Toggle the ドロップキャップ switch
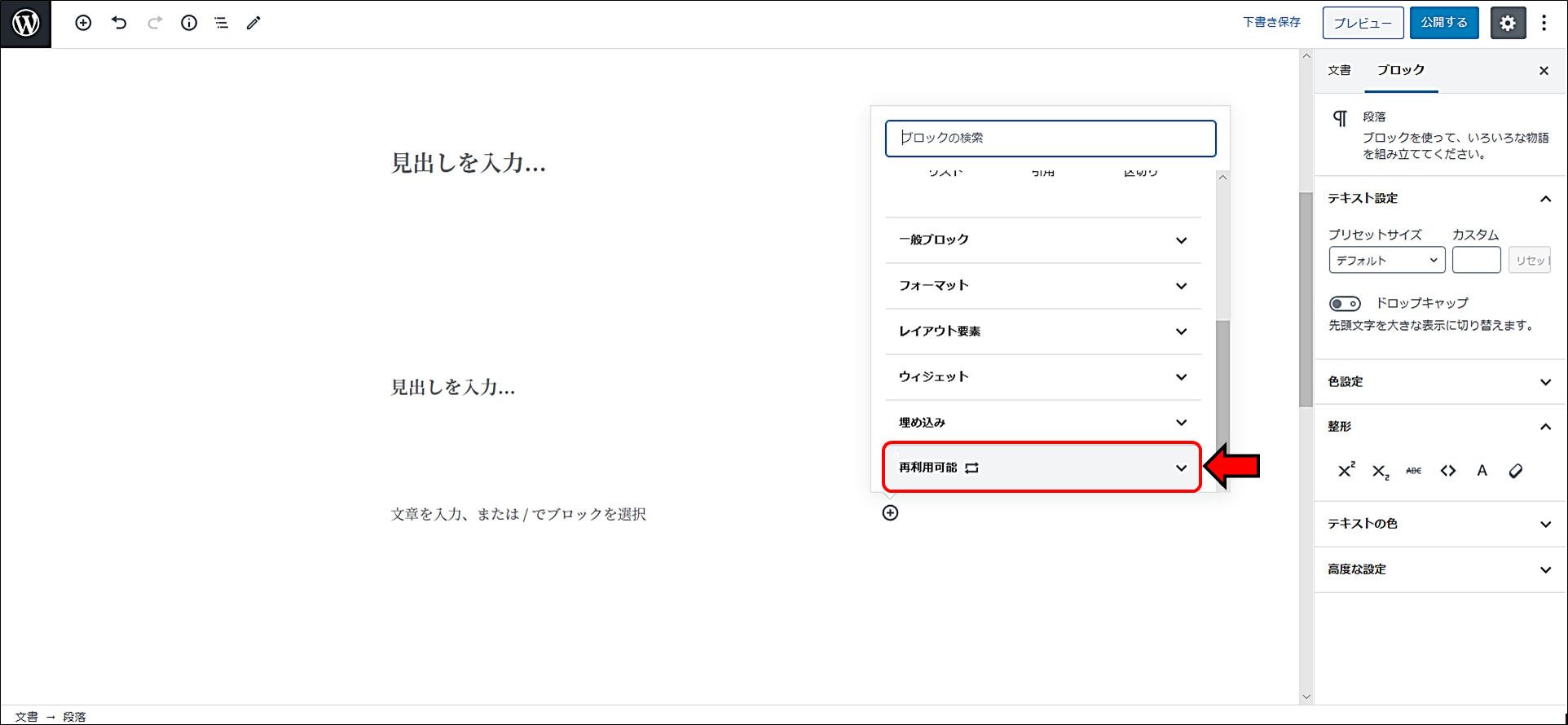Image resolution: width=1568 pixels, height=725 pixels. (x=1345, y=304)
